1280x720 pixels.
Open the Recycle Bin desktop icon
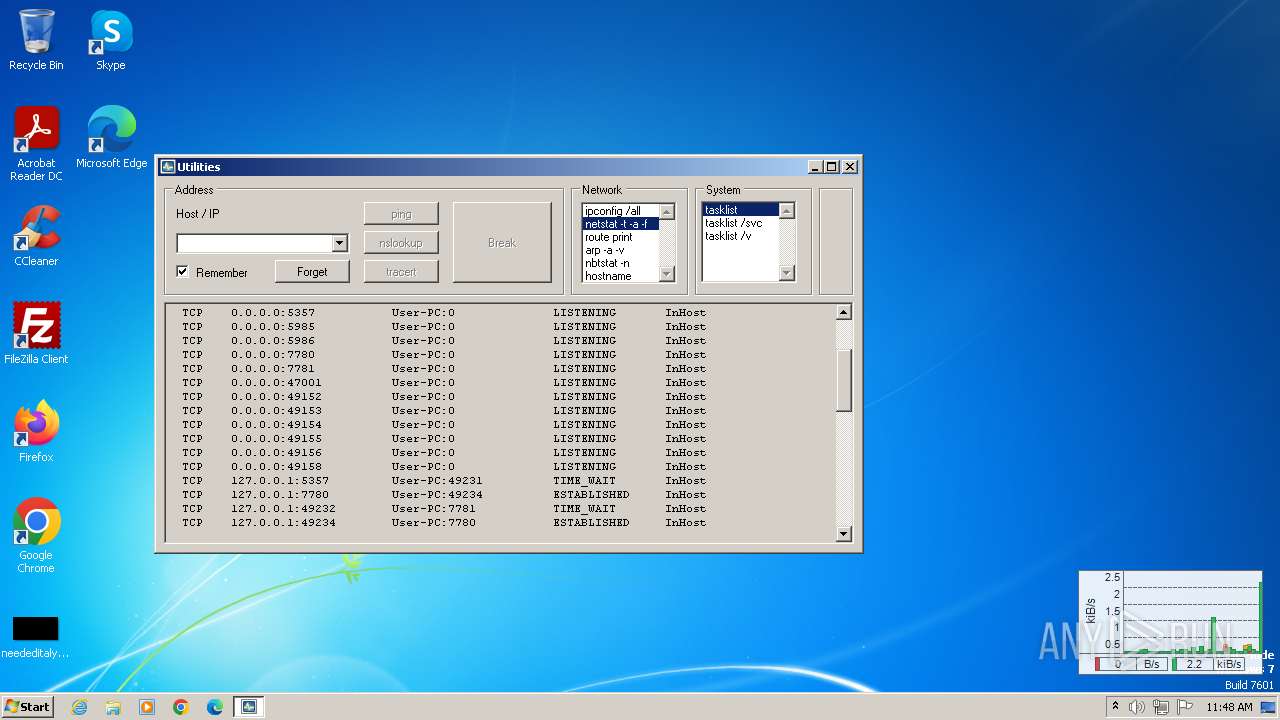pyautogui.click(x=36, y=40)
